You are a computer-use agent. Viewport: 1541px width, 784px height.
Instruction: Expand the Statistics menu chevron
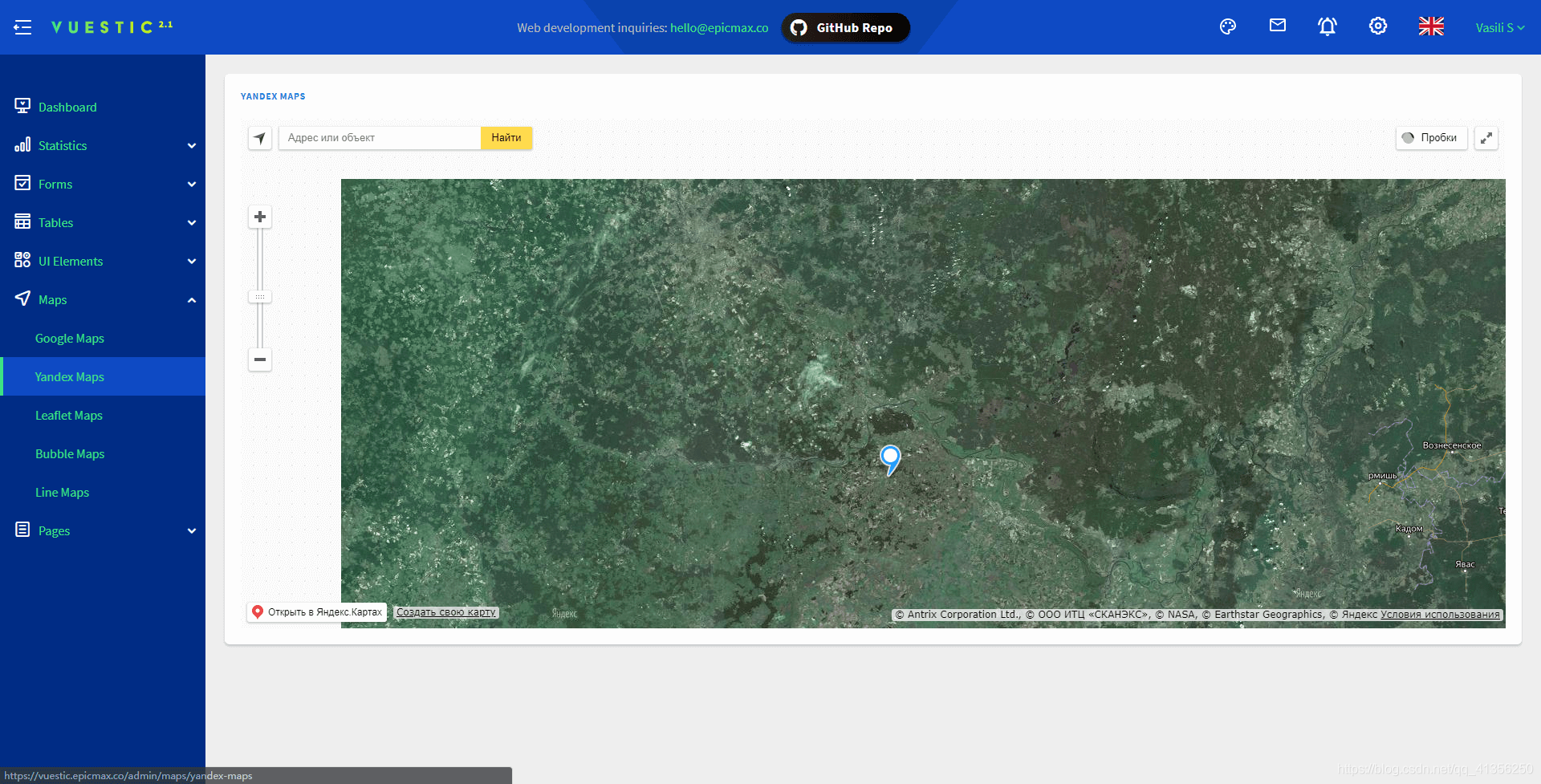192,145
